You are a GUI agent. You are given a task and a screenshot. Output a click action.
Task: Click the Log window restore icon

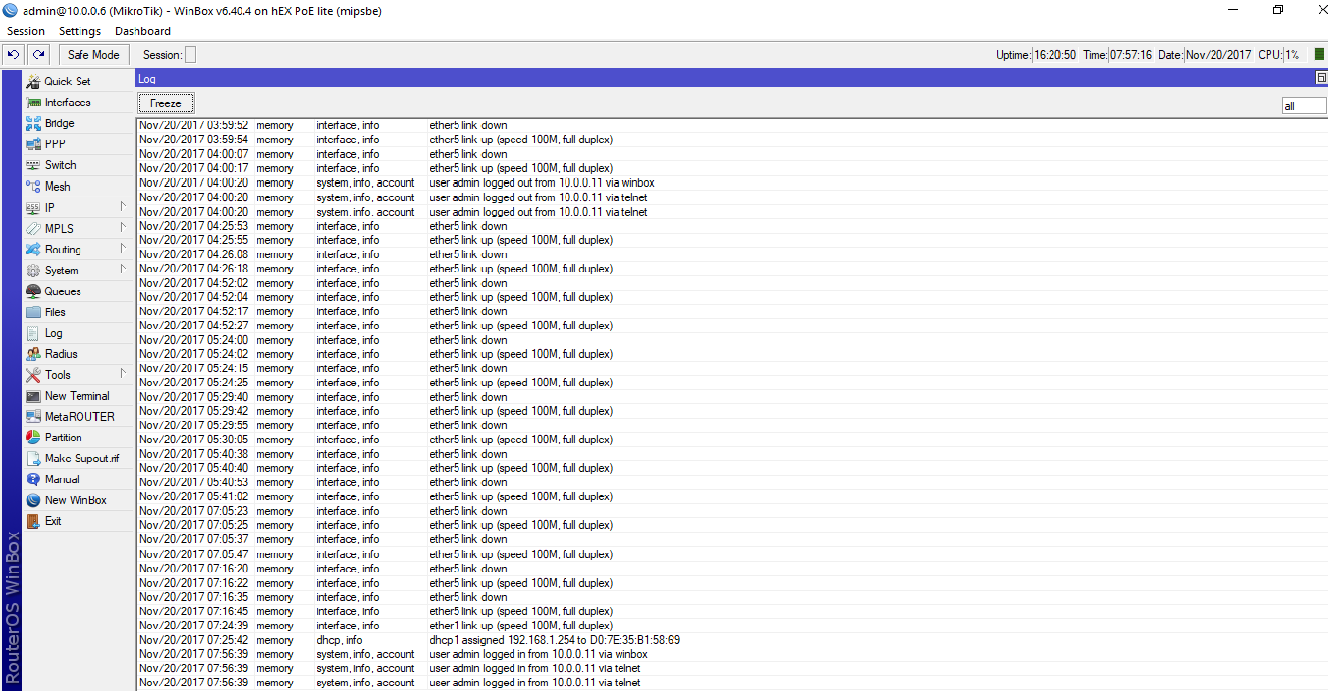[x=1321, y=78]
